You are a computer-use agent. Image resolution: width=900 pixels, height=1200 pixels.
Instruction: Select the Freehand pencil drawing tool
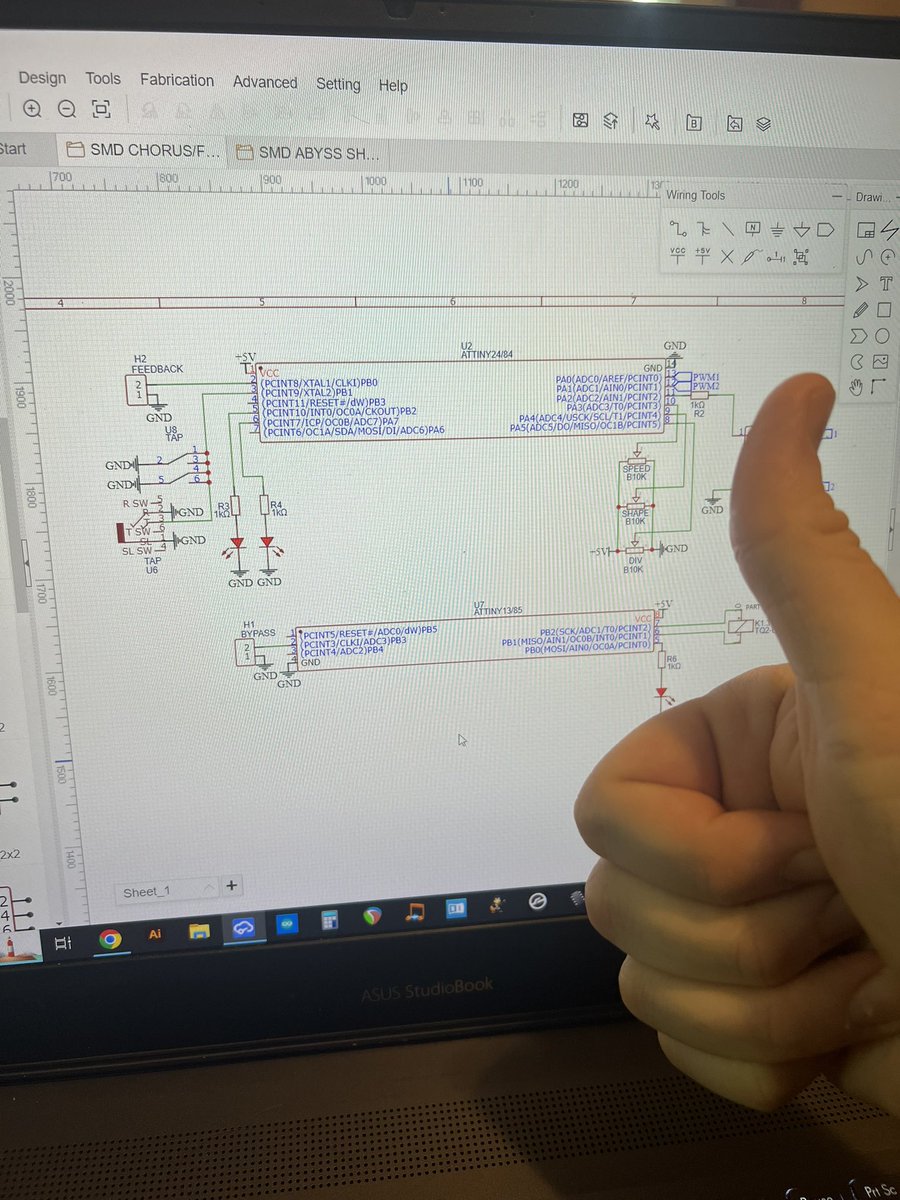(861, 310)
